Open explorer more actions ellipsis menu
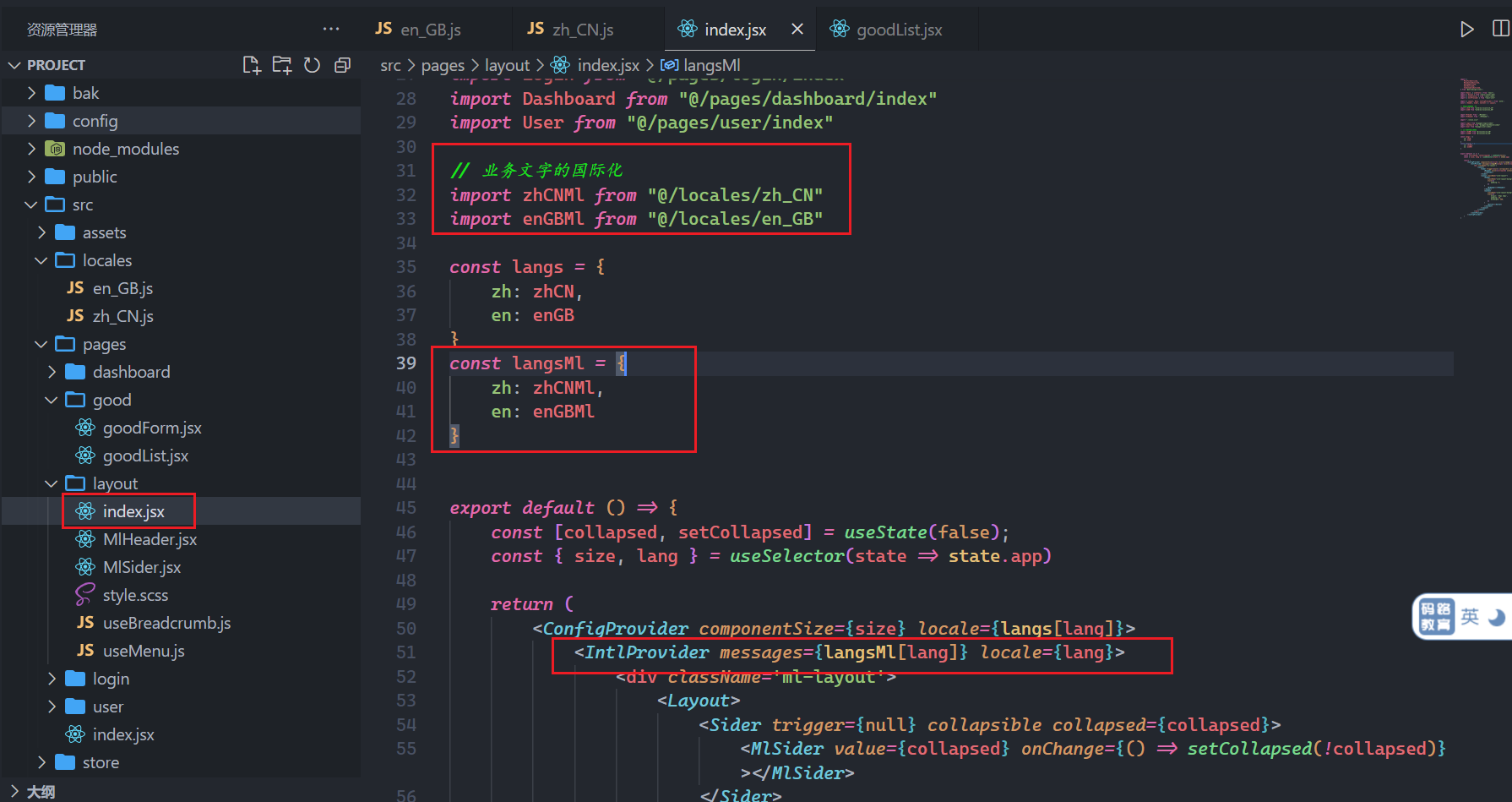 pyautogui.click(x=331, y=29)
